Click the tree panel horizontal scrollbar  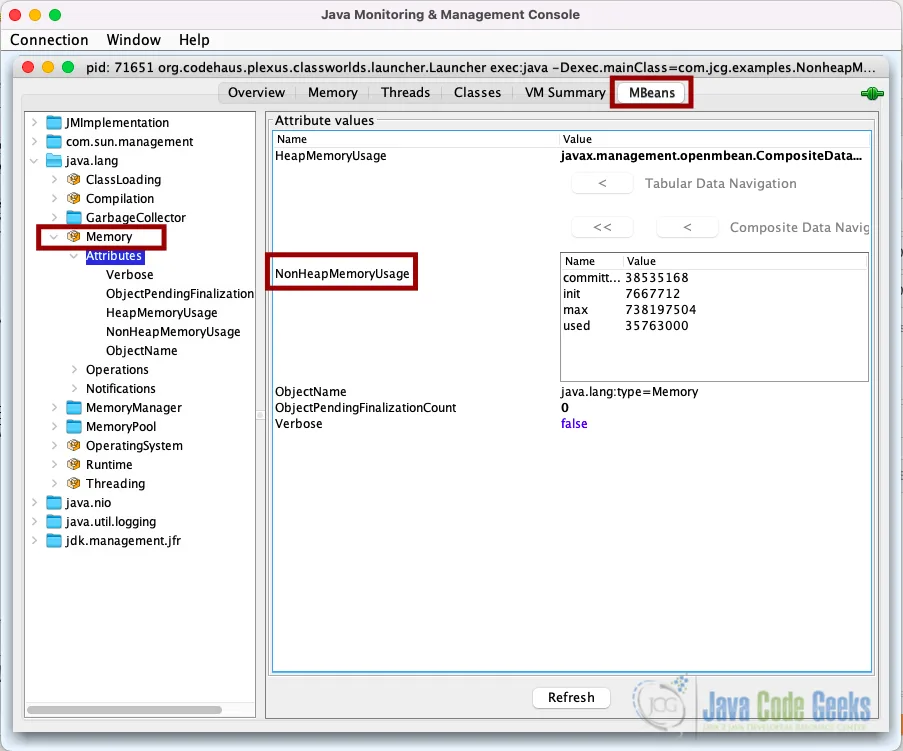coord(124,710)
